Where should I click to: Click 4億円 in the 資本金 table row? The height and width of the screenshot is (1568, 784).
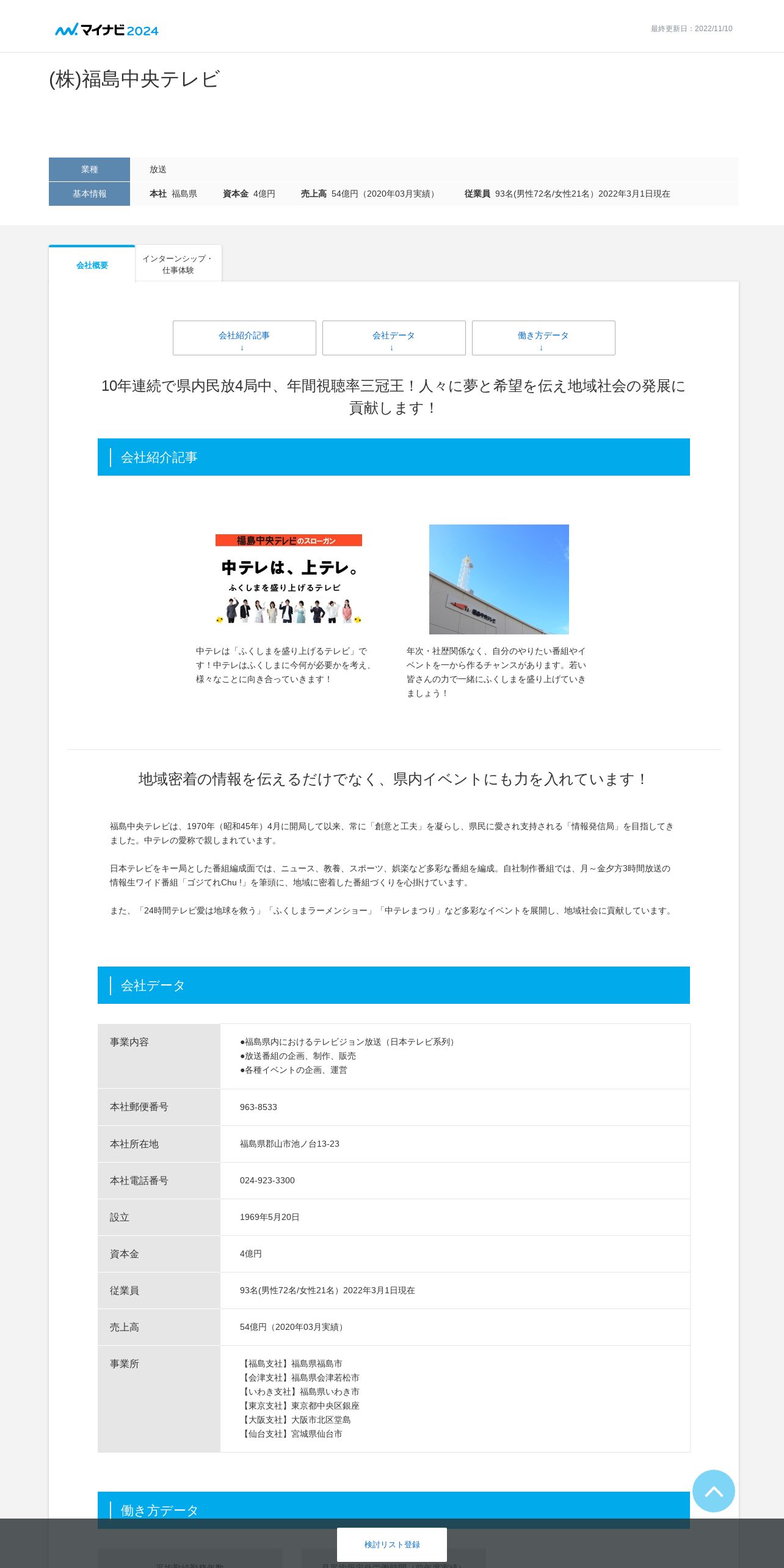250,1254
